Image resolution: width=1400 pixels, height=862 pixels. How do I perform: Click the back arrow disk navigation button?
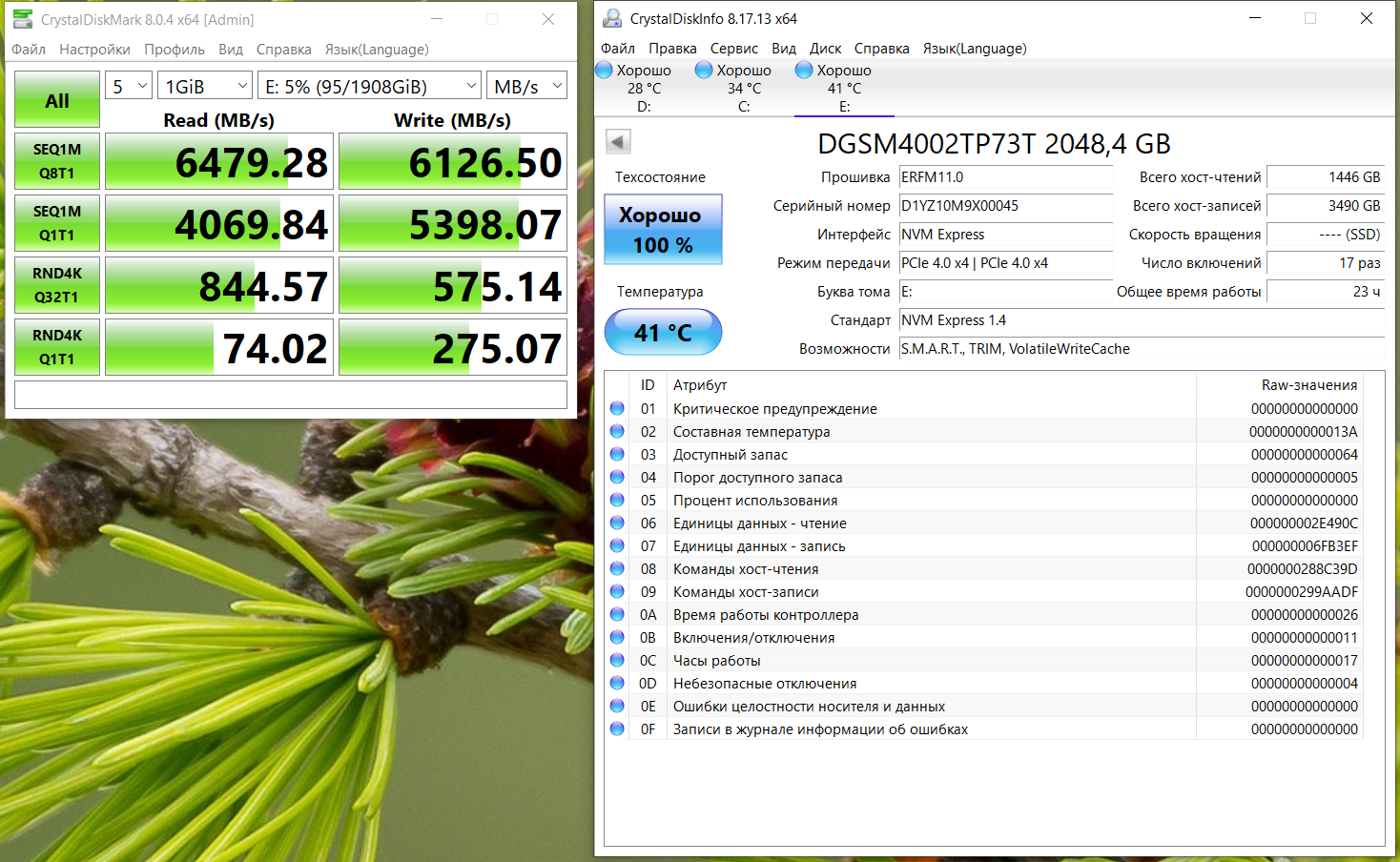[618, 142]
